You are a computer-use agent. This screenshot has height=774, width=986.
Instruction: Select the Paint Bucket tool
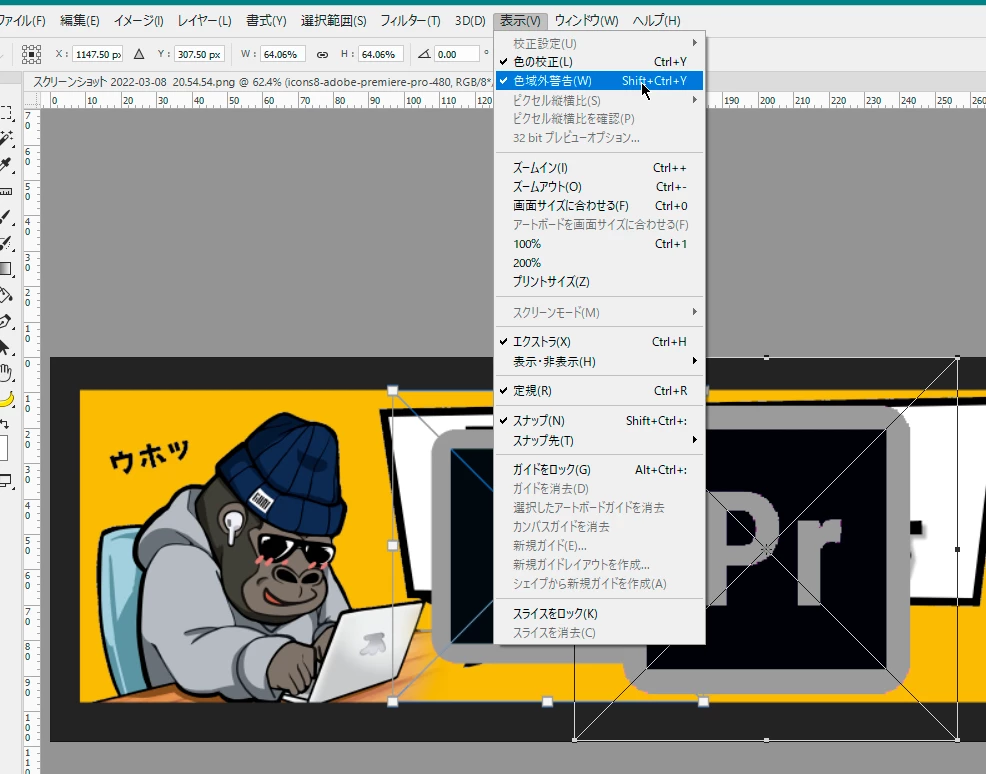coord(6,295)
